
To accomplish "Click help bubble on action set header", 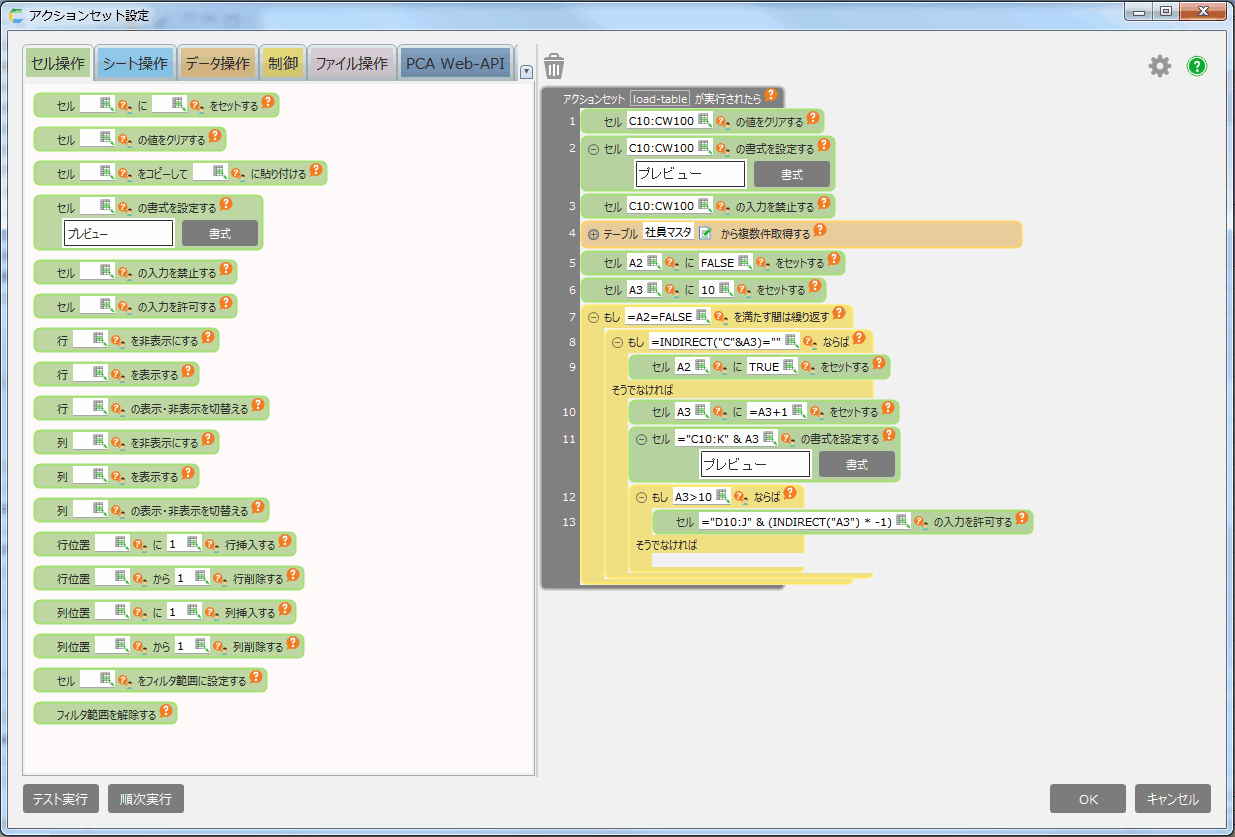I will tap(771, 96).
